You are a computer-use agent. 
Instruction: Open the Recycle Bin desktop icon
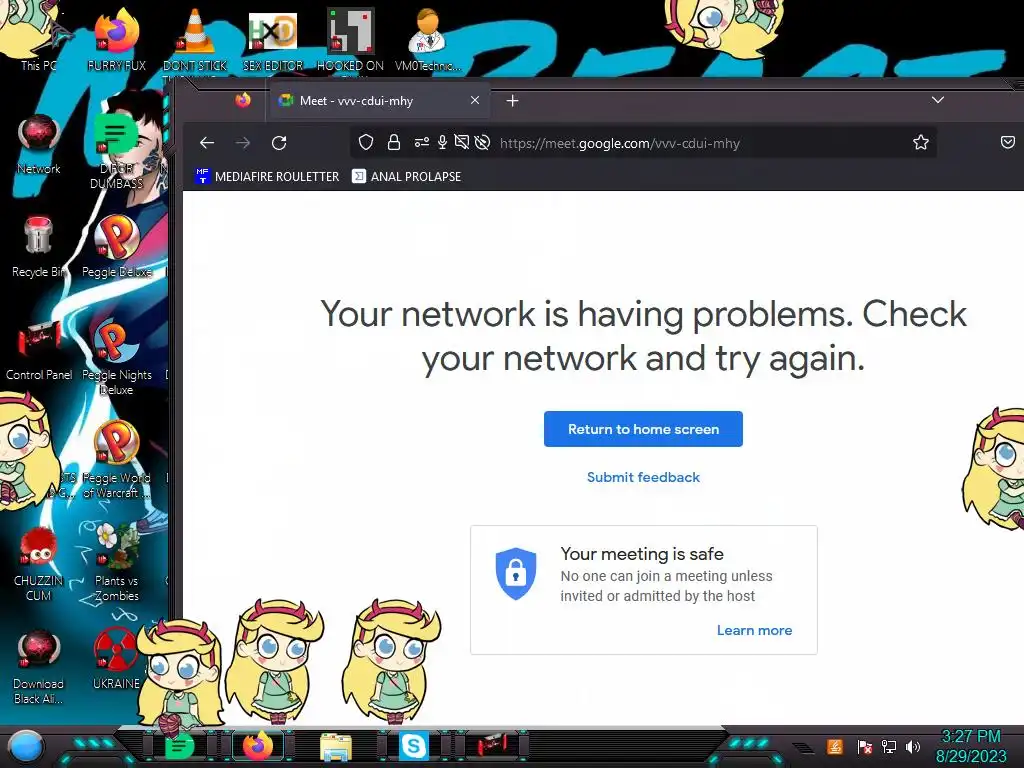coord(39,247)
